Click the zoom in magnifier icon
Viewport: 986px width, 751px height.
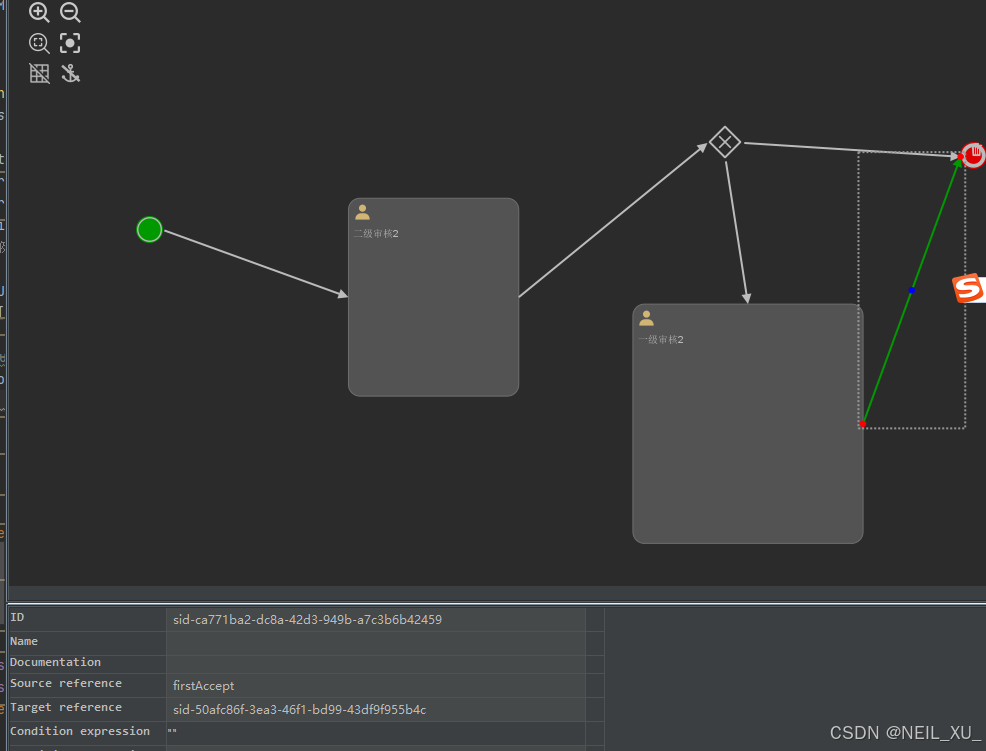click(x=39, y=13)
